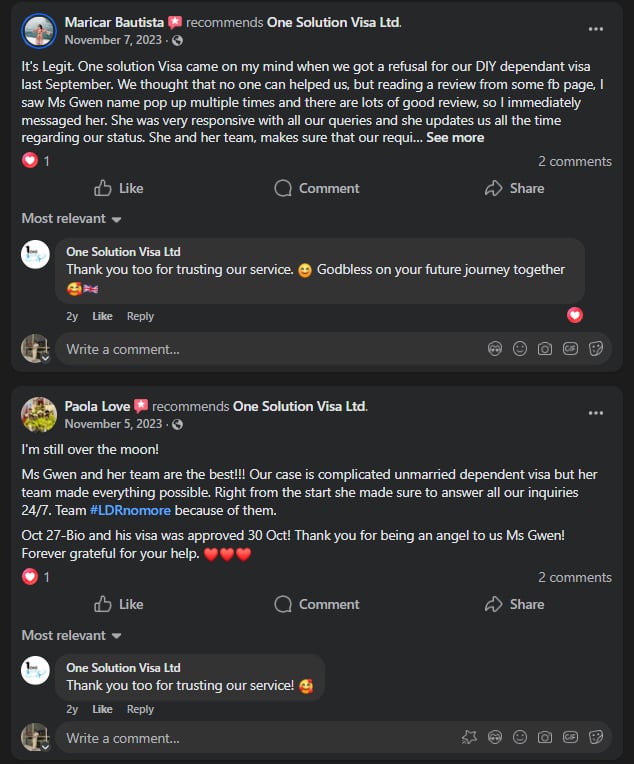Insert emoji in first post's comment box
The width and height of the screenshot is (634, 764).
pyautogui.click(x=520, y=349)
